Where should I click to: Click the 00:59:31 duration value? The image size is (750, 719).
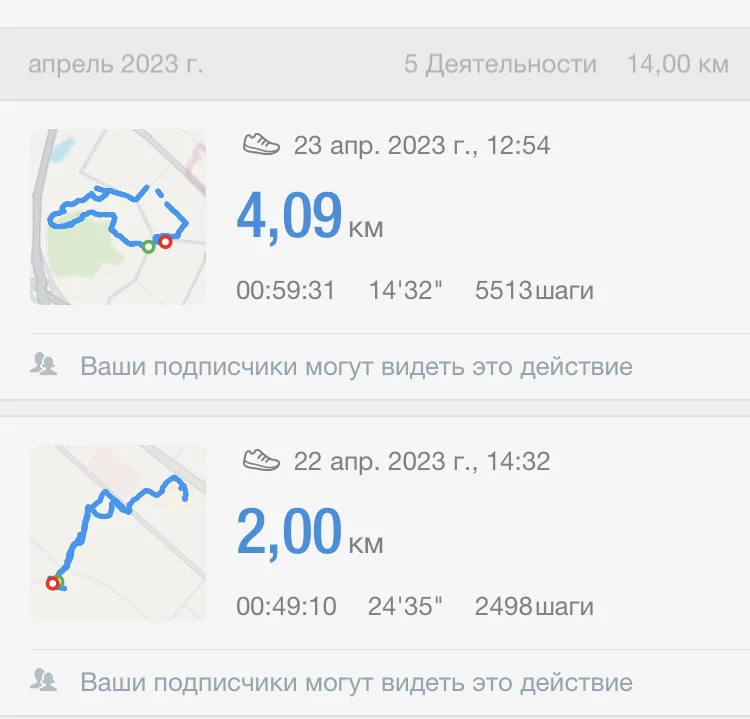click(286, 291)
